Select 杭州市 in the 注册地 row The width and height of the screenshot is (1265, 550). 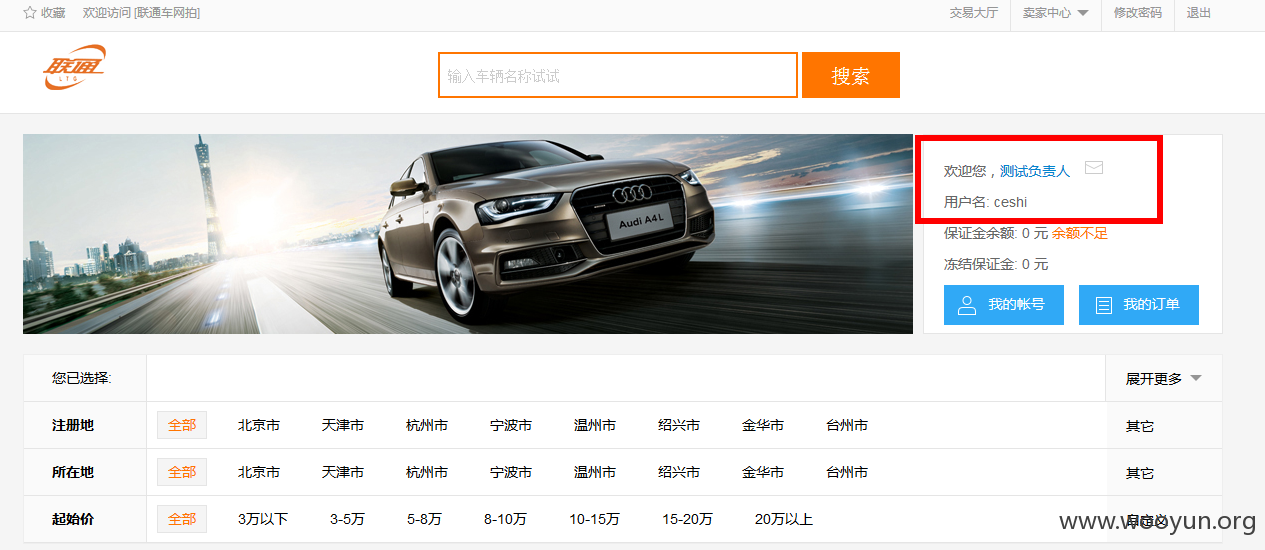(427, 425)
